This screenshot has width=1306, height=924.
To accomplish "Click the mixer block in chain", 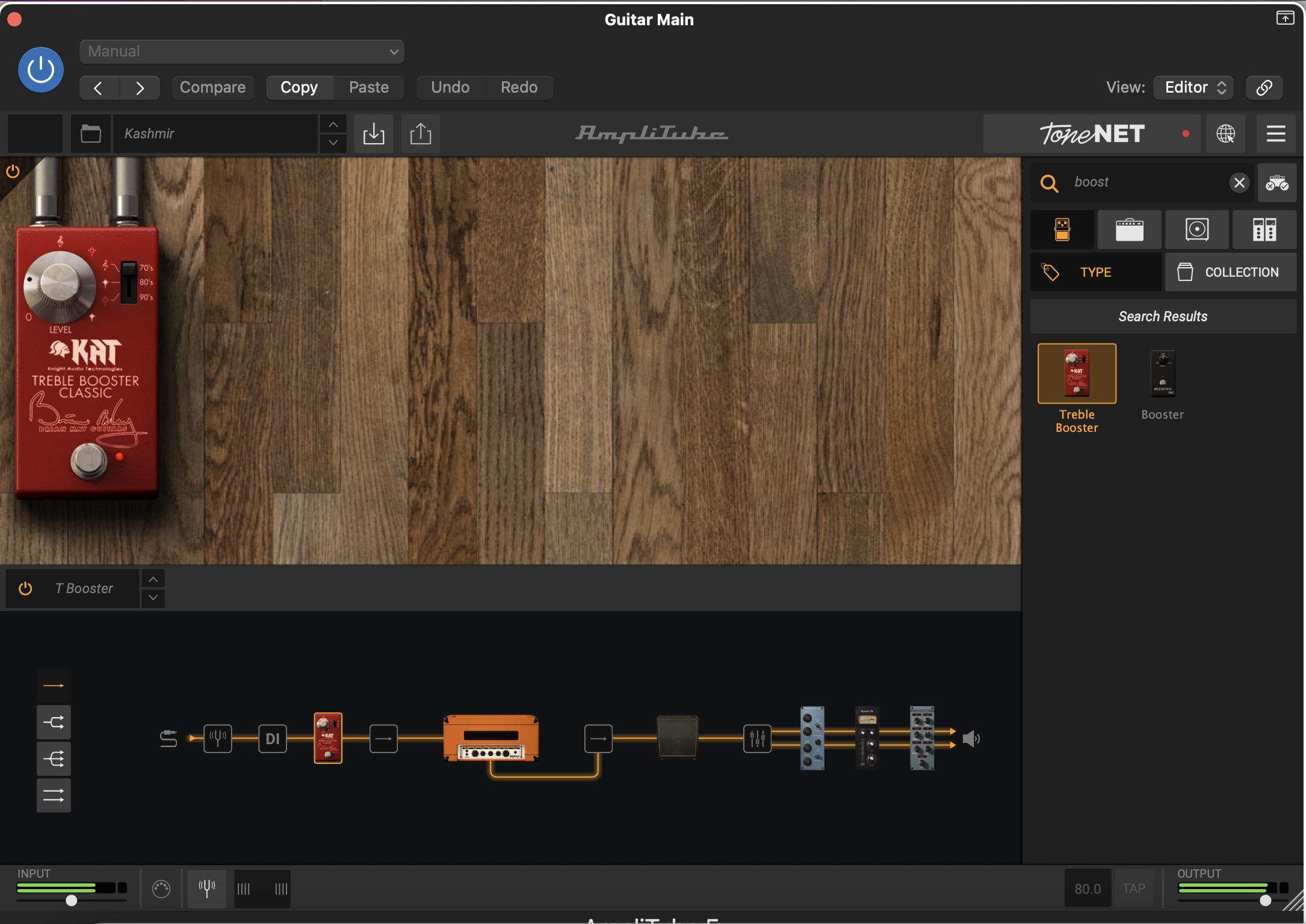I will [x=758, y=738].
